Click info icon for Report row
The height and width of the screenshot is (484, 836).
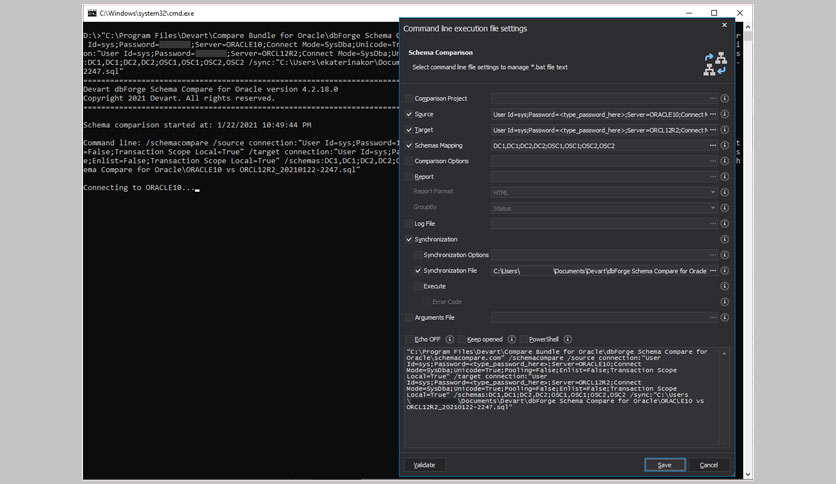725,176
